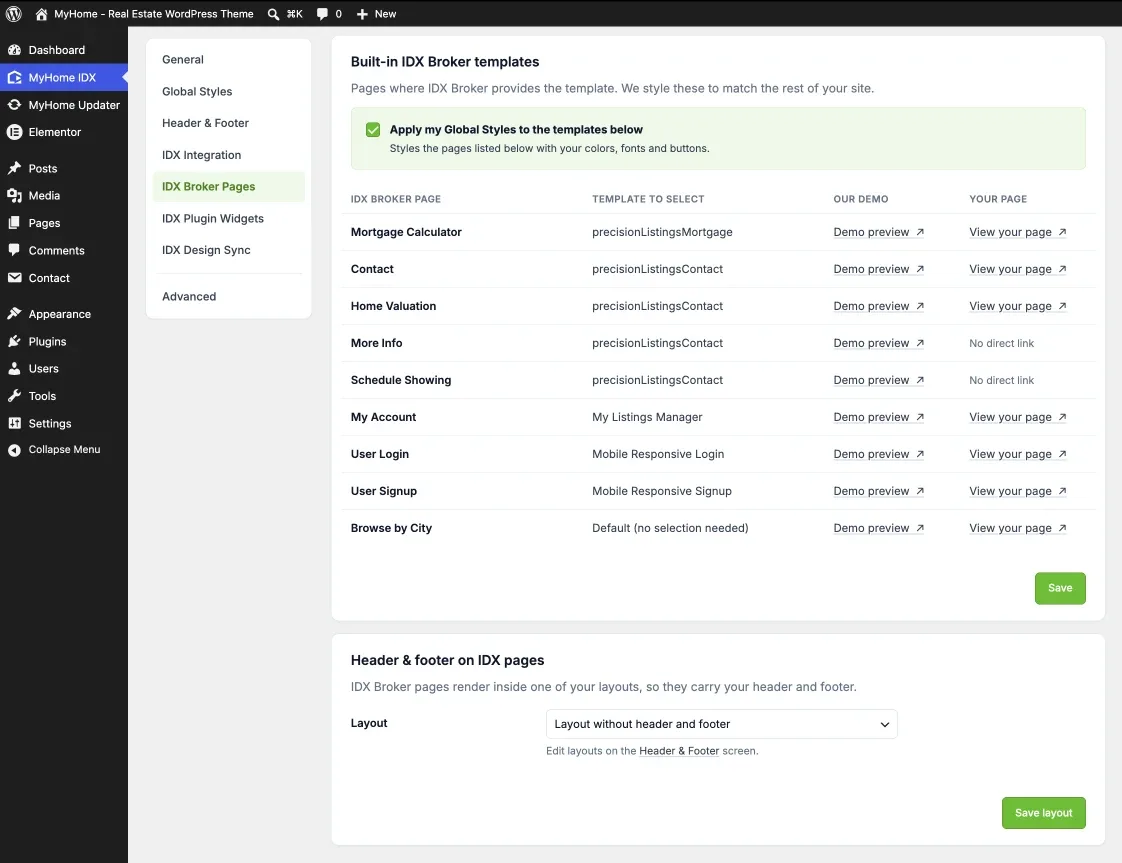This screenshot has height=863, width=1122.
Task: Click No direct link in More Info row
Action: [1001, 343]
